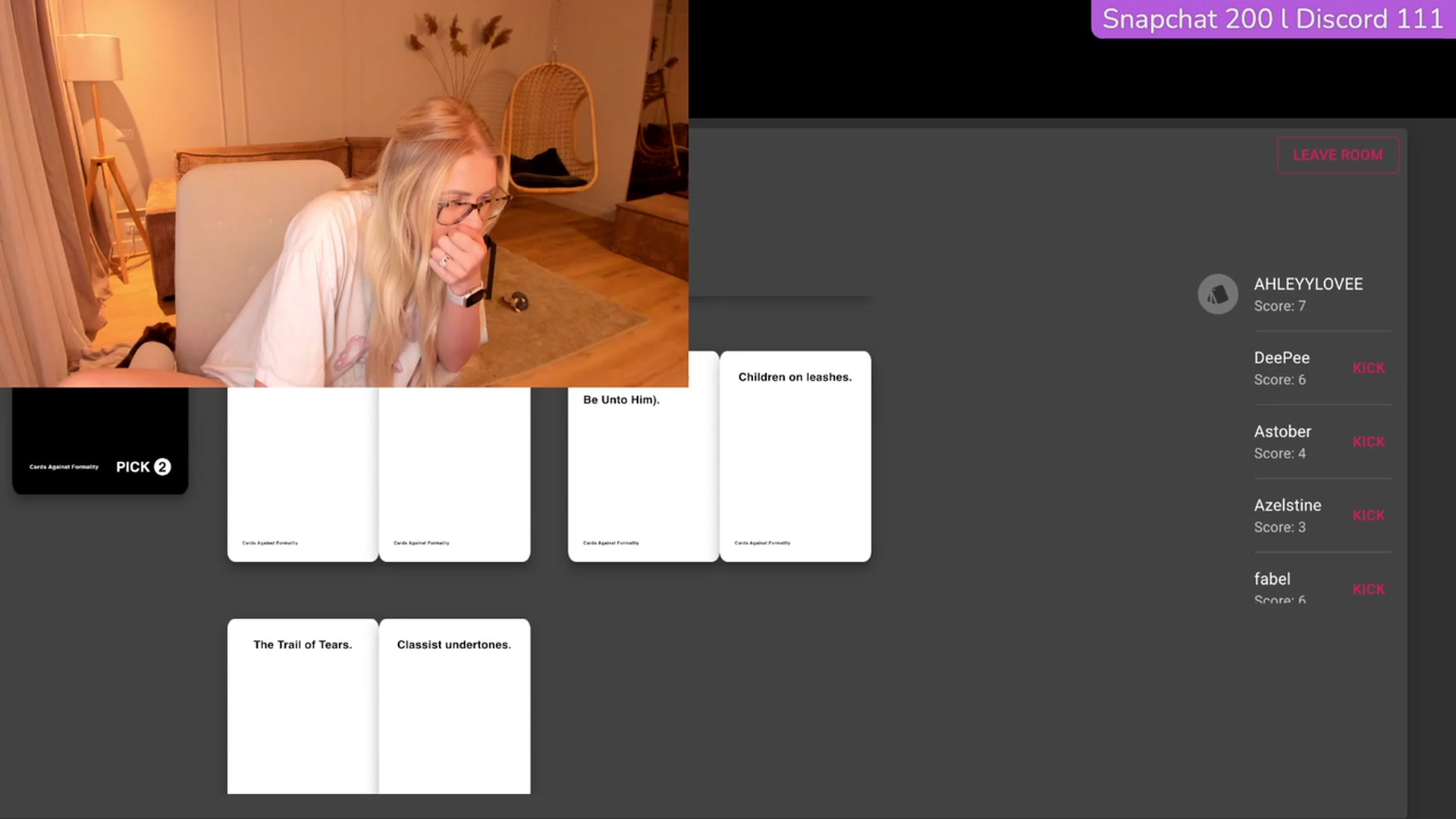
Task: Choose the 'The Trail of Tears.' card
Action: click(x=303, y=706)
